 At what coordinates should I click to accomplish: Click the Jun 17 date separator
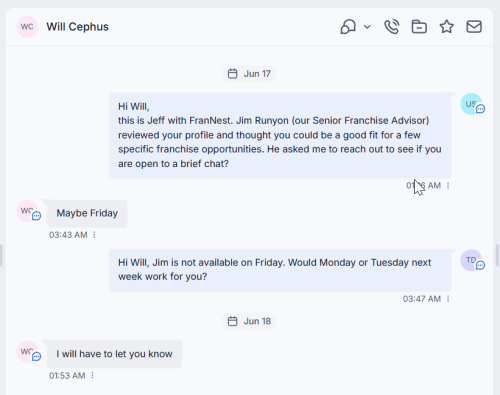[249, 74]
